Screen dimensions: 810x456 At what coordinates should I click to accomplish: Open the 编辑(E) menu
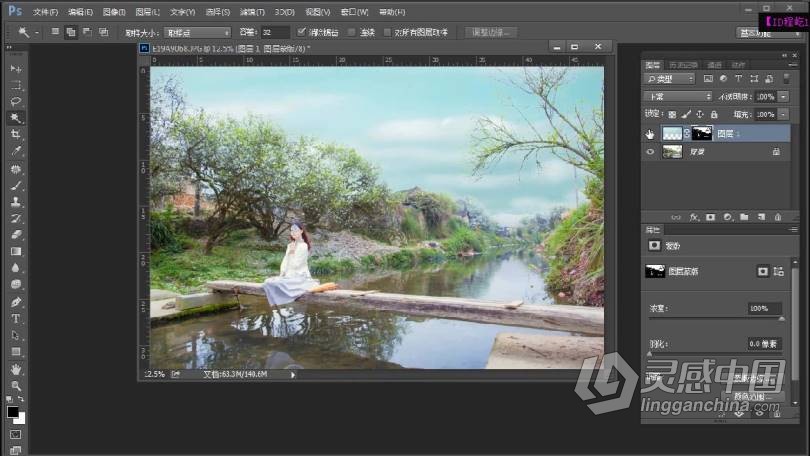point(80,12)
